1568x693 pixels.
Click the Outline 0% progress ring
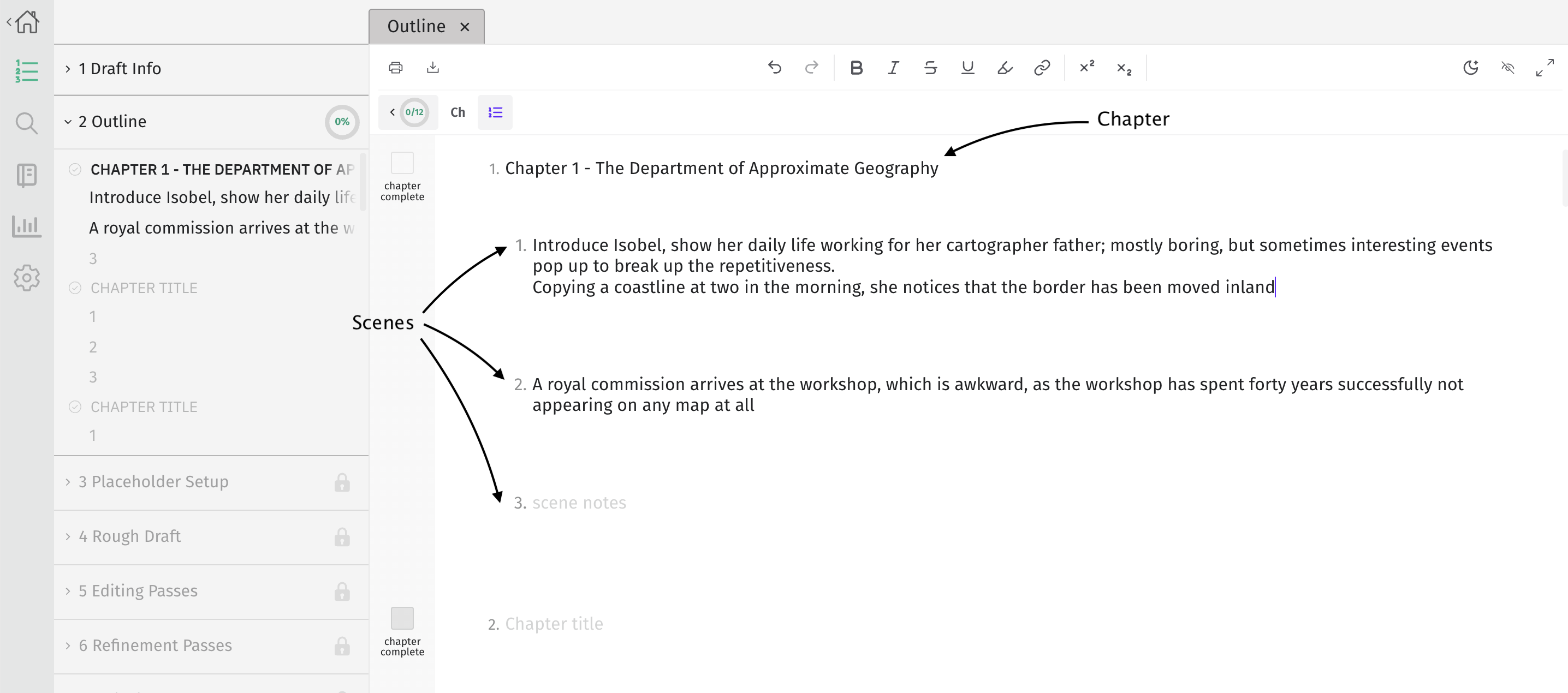[x=342, y=122]
